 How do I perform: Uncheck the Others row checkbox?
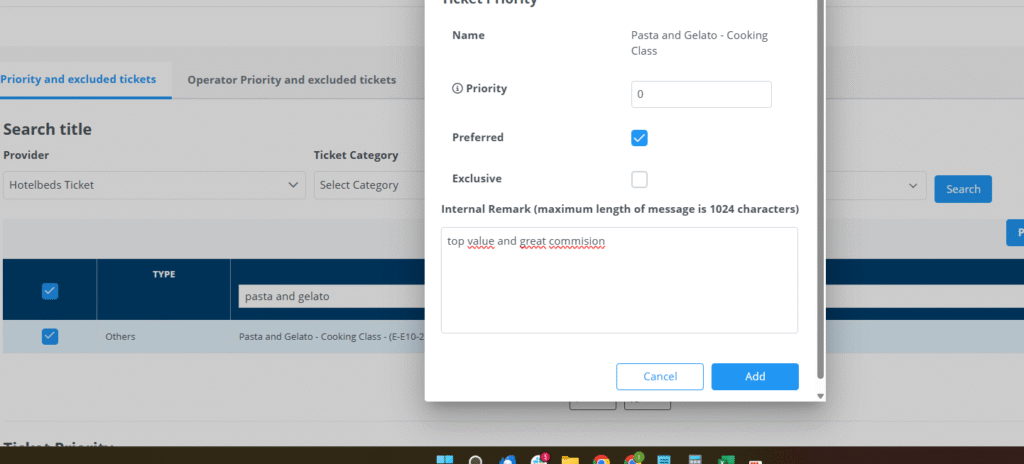(50, 337)
